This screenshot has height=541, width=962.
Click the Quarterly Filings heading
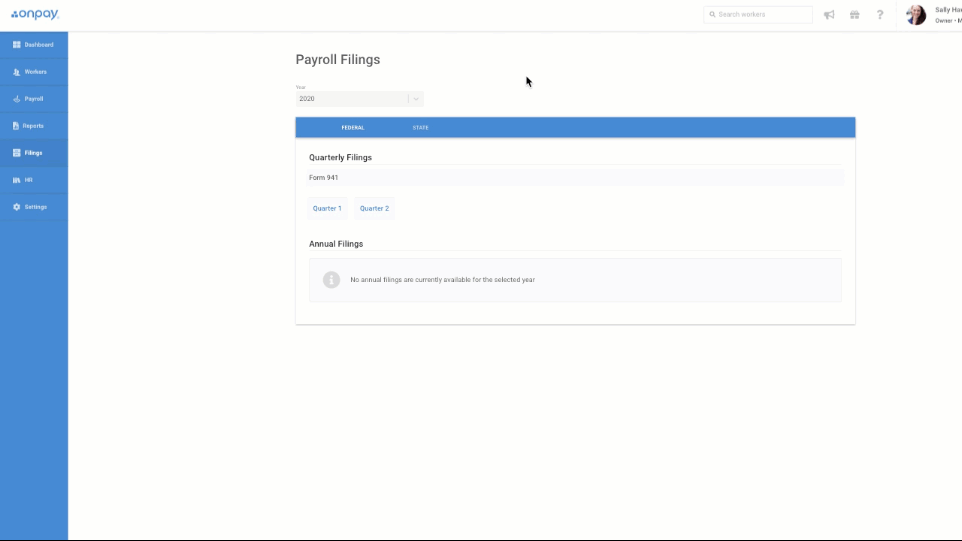coord(341,158)
